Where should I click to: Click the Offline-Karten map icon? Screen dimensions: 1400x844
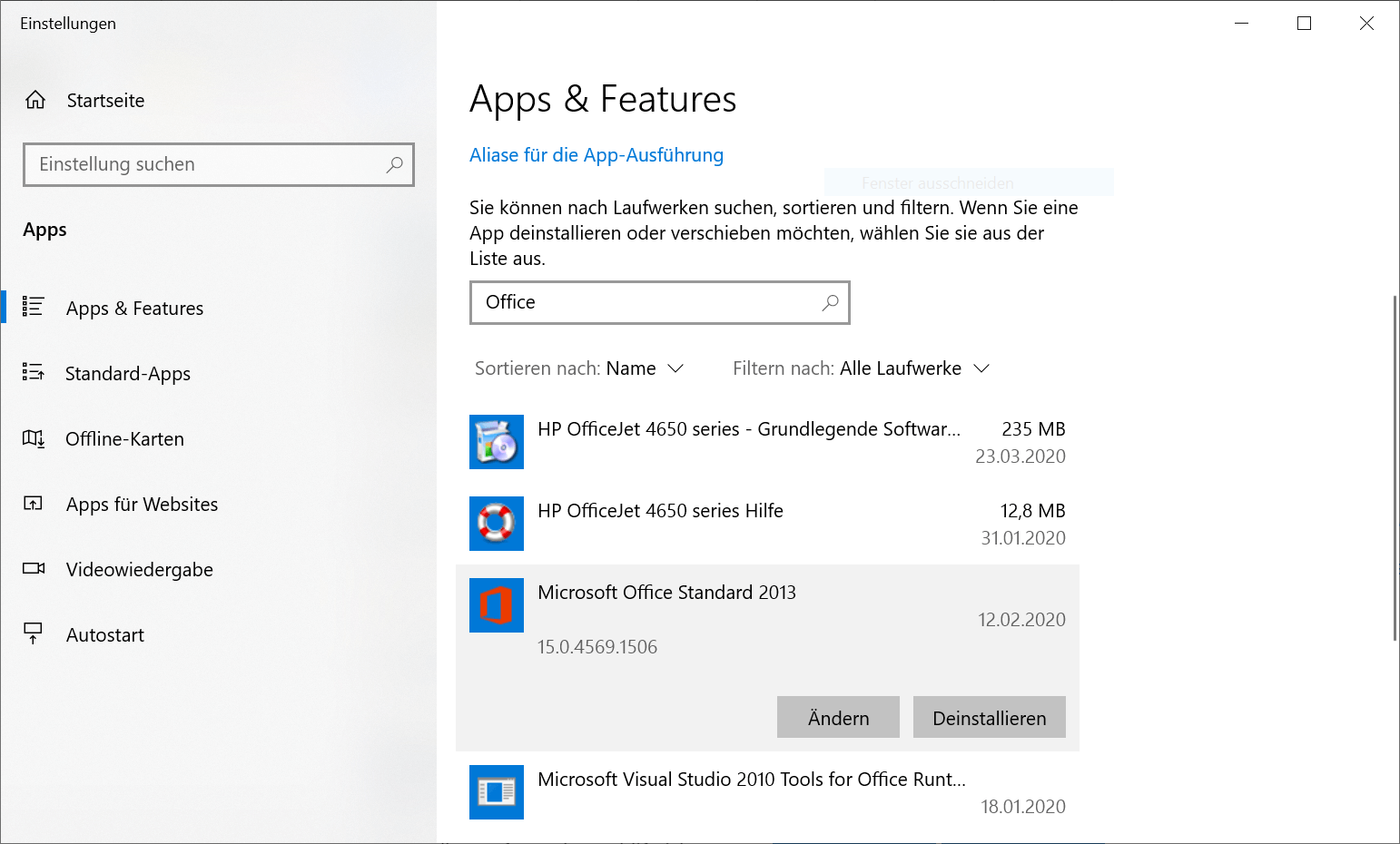(34, 438)
